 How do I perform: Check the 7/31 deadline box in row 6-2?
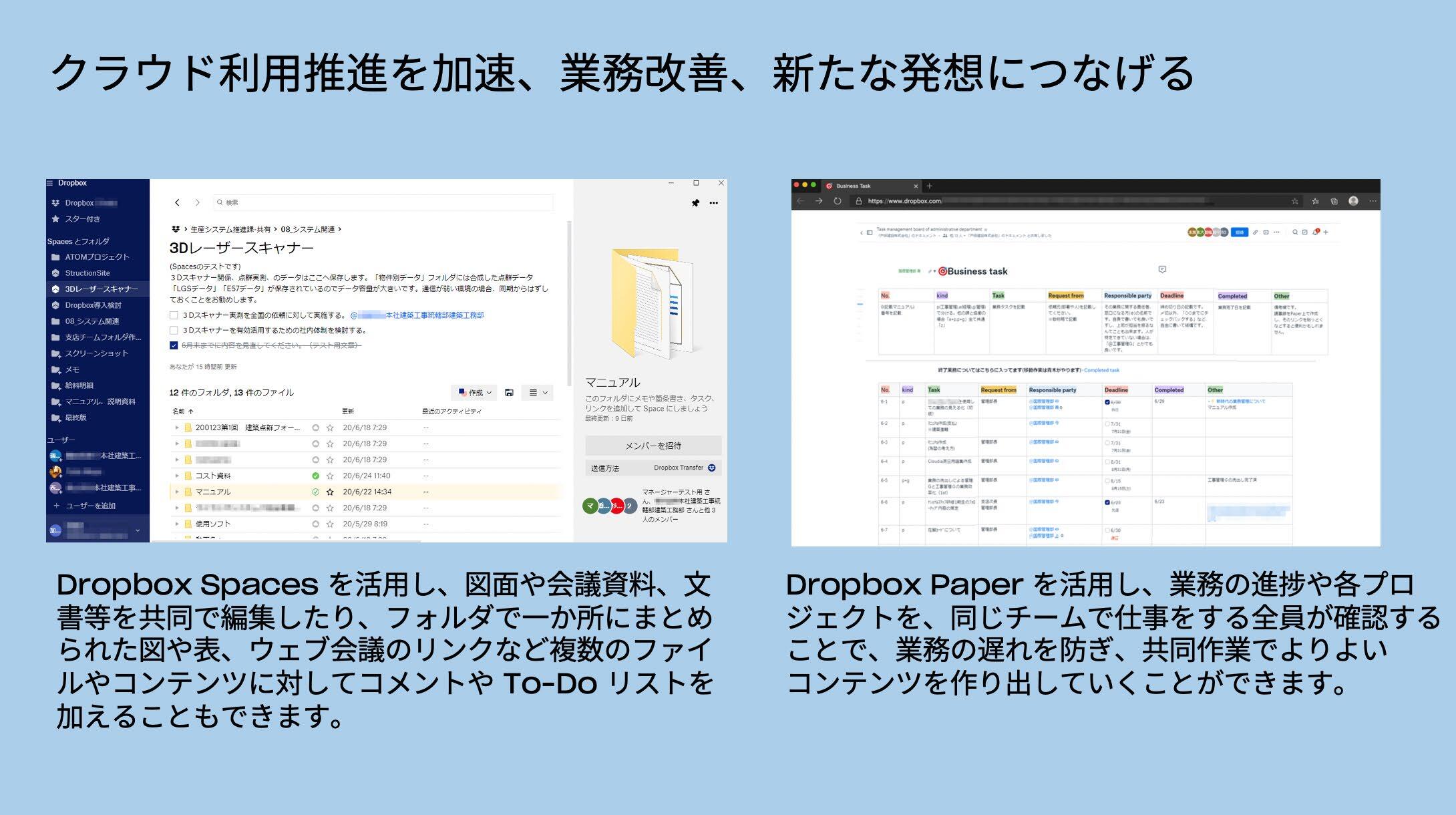(x=1107, y=424)
